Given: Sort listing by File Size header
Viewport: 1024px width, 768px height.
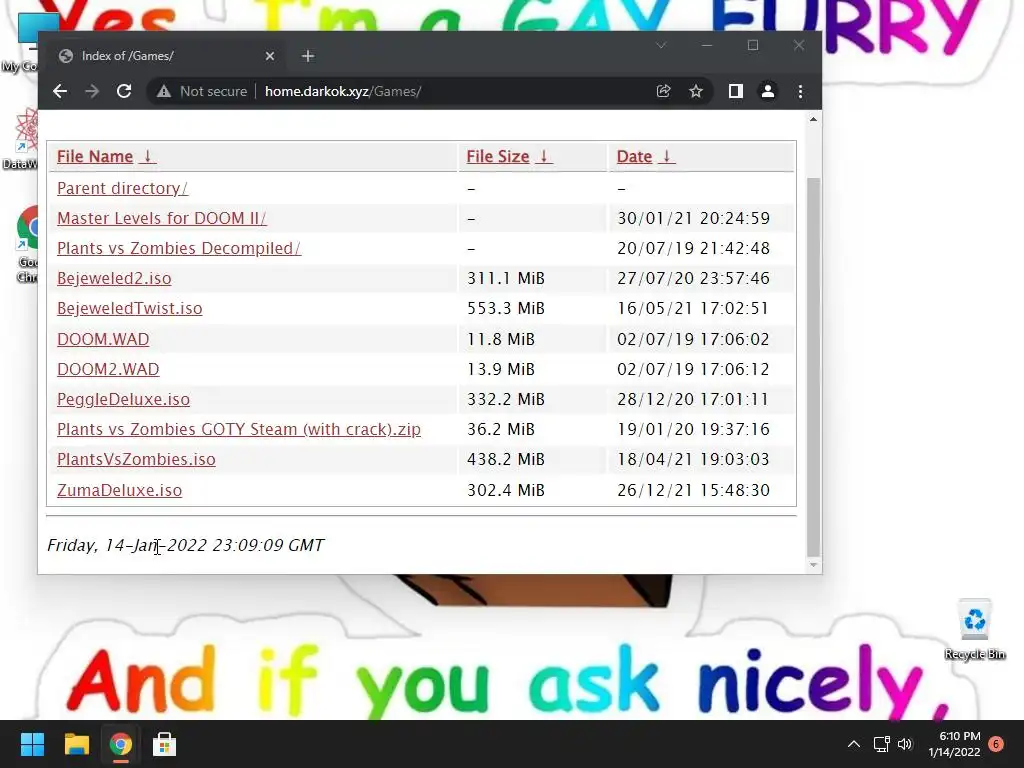Looking at the screenshot, I should [509, 157].
